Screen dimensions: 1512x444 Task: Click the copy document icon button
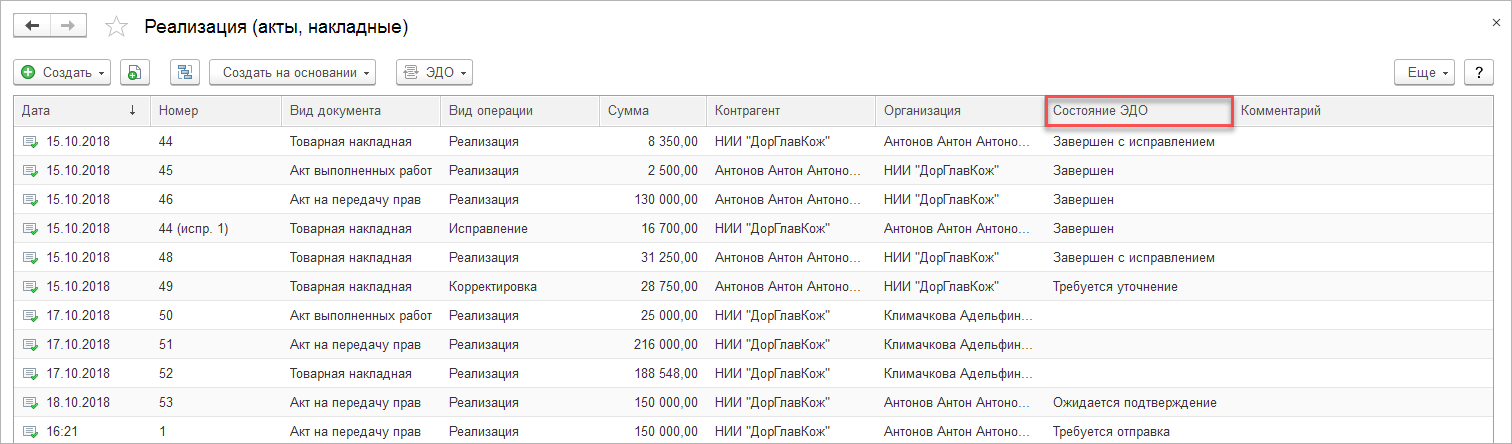[135, 72]
